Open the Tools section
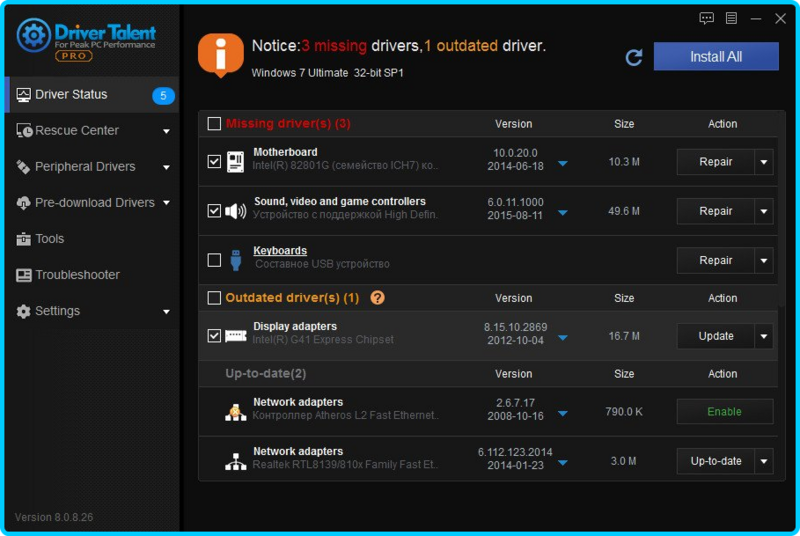 coord(92,239)
